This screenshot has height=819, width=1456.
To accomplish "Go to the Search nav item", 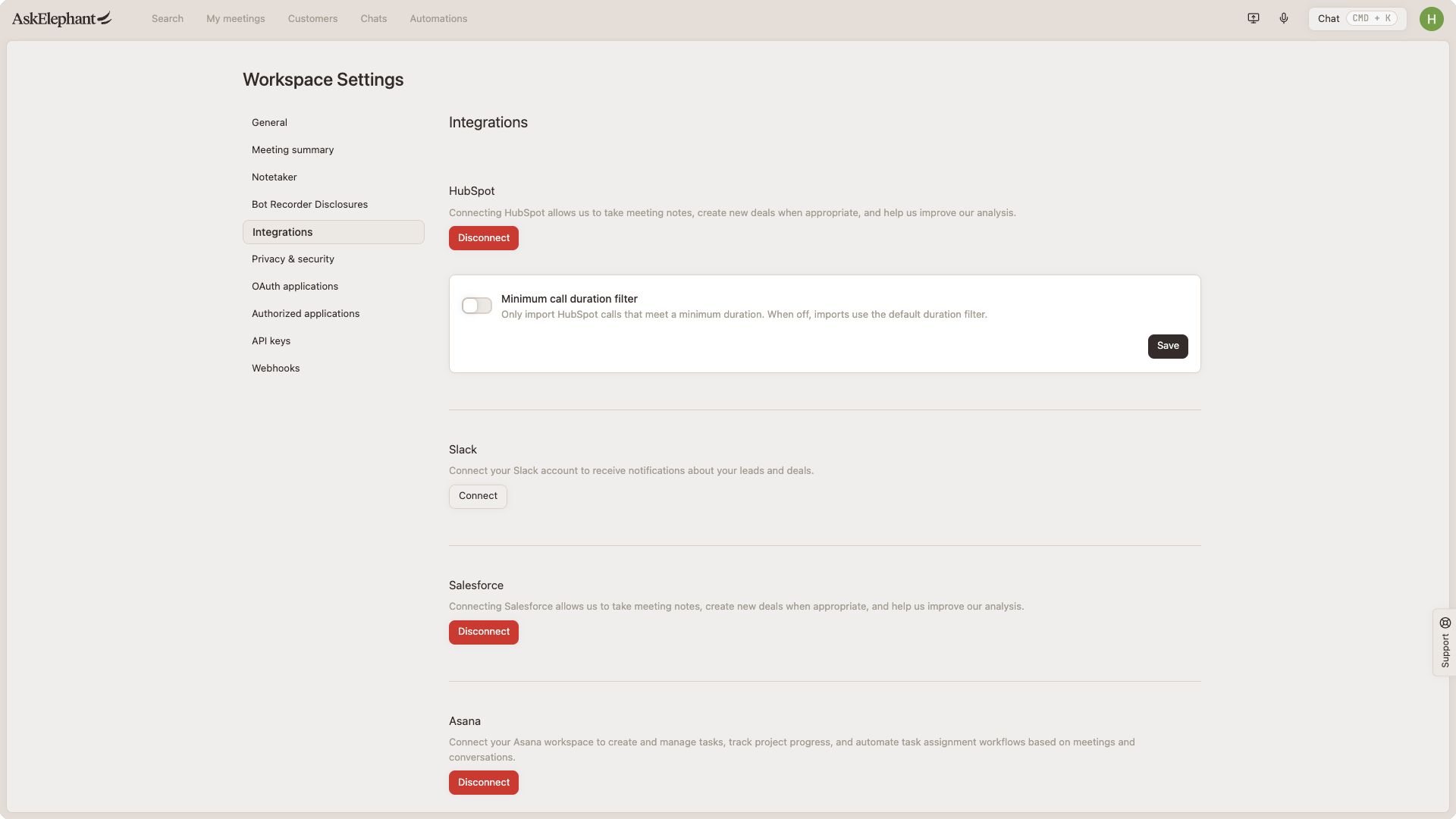I will coord(168,18).
